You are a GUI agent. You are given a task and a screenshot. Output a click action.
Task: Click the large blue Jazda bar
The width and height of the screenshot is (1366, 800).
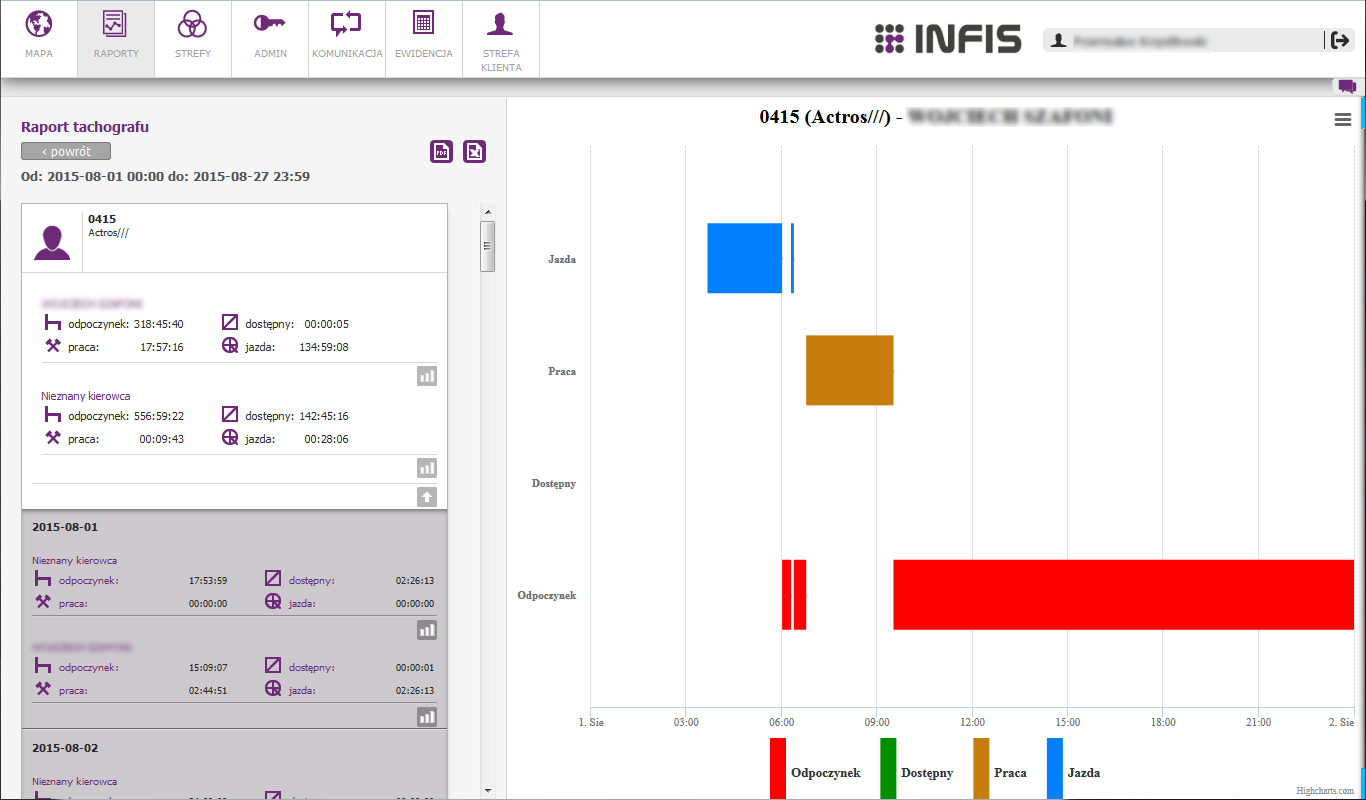pyautogui.click(x=744, y=258)
